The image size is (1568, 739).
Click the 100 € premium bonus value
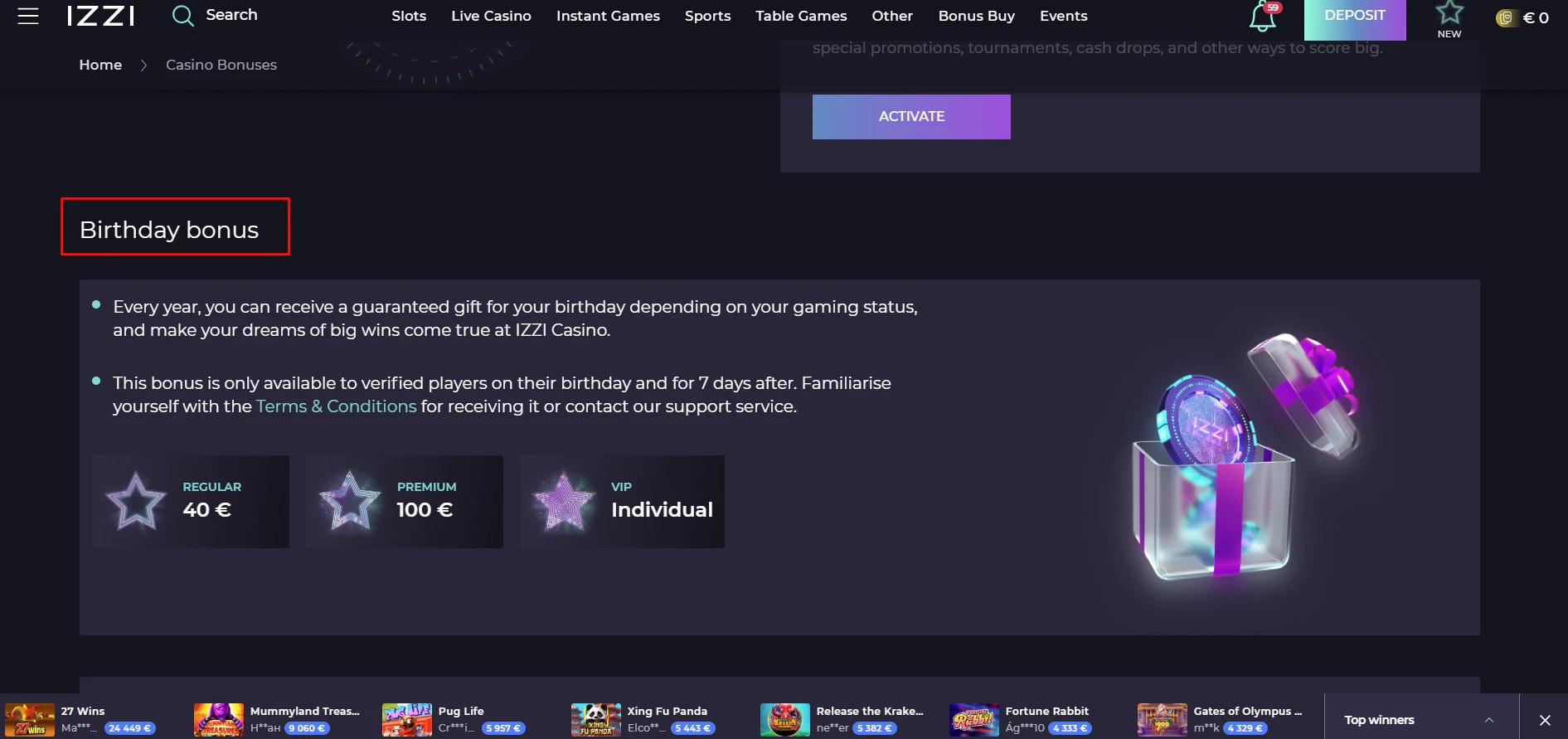[x=425, y=510]
